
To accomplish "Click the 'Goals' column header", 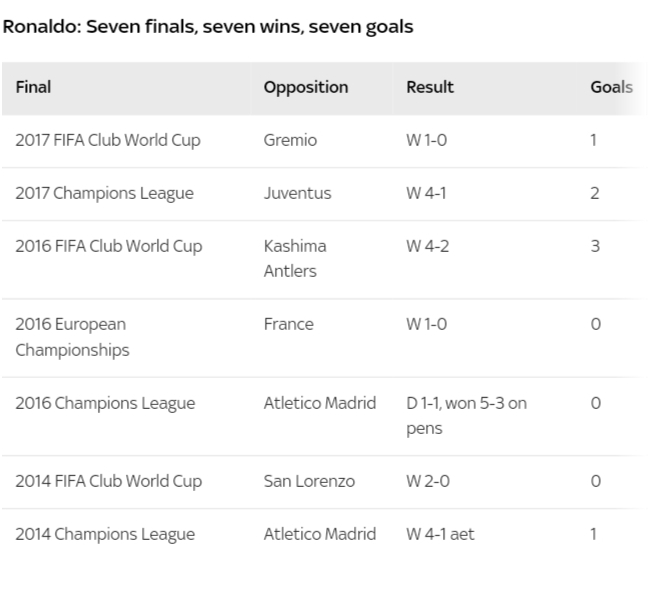I will [x=612, y=88].
